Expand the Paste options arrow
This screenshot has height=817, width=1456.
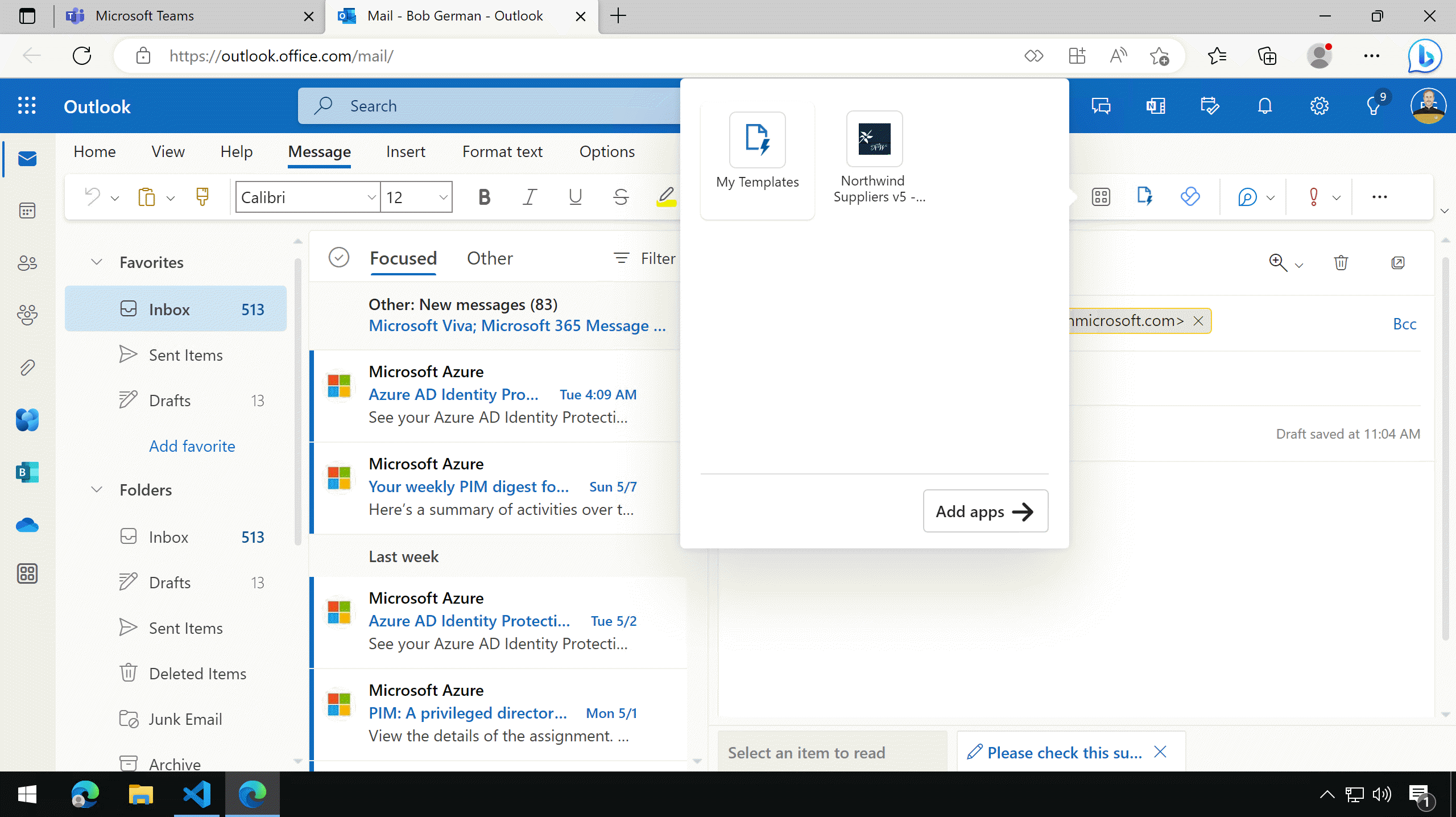click(170, 198)
